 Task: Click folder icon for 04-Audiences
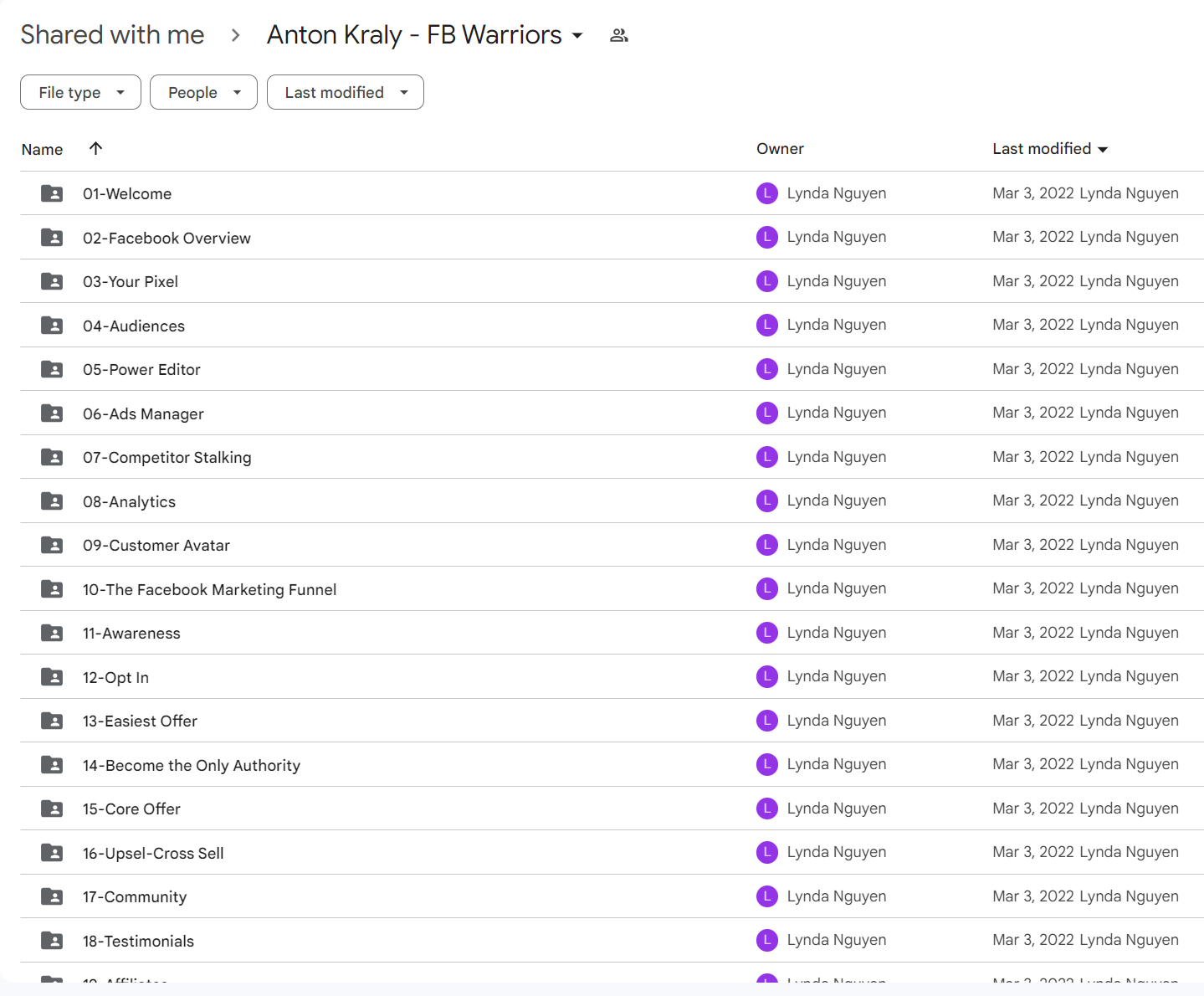pyautogui.click(x=52, y=326)
